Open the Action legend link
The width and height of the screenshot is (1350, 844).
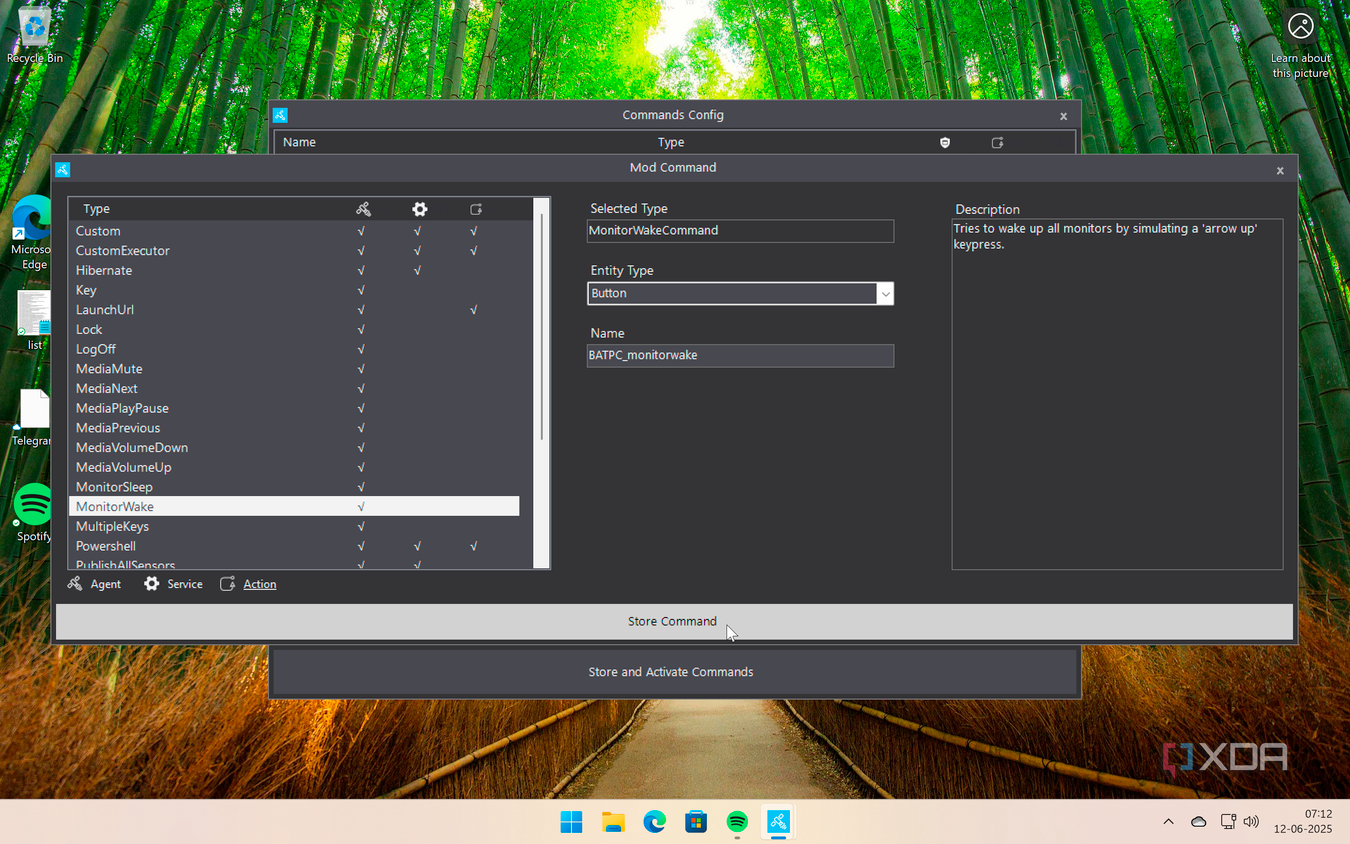point(260,584)
